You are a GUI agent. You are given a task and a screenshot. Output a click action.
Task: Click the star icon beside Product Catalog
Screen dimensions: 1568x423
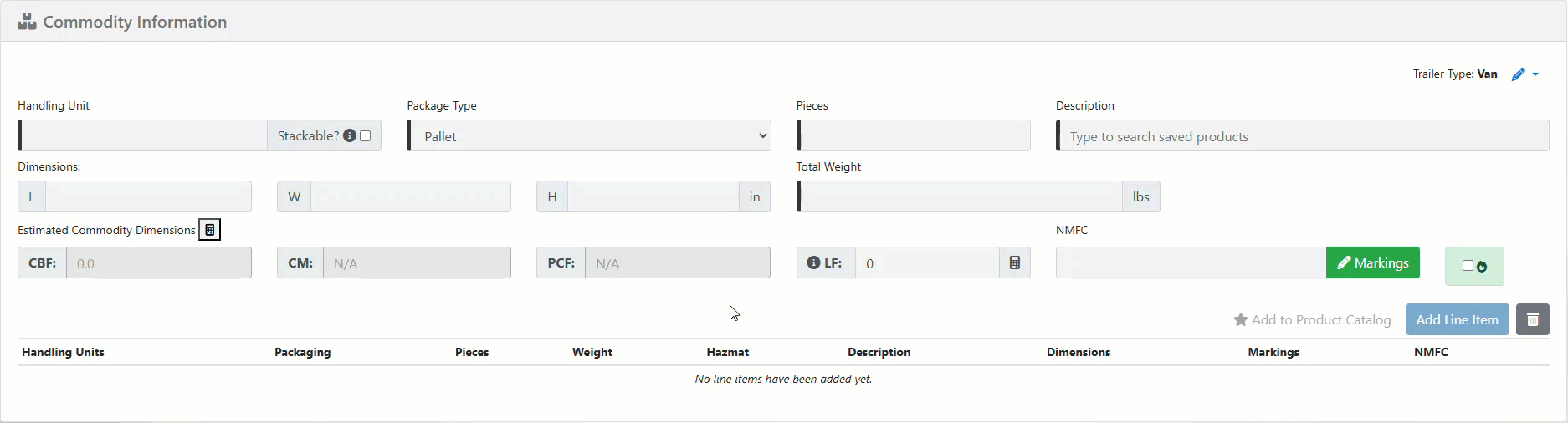click(x=1240, y=320)
